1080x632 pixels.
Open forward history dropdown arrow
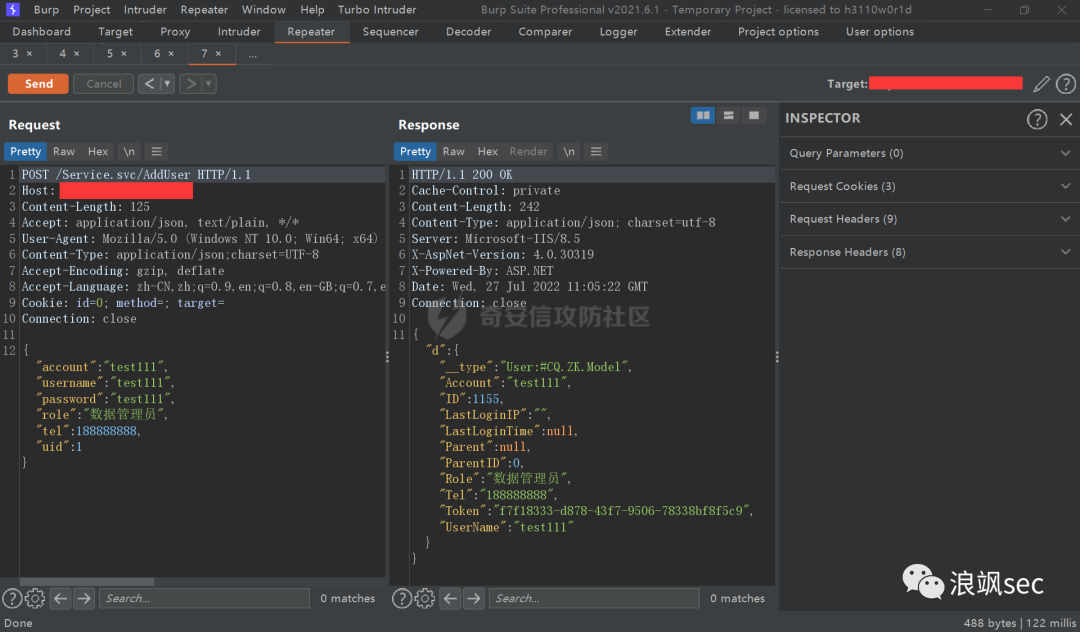tap(209, 84)
